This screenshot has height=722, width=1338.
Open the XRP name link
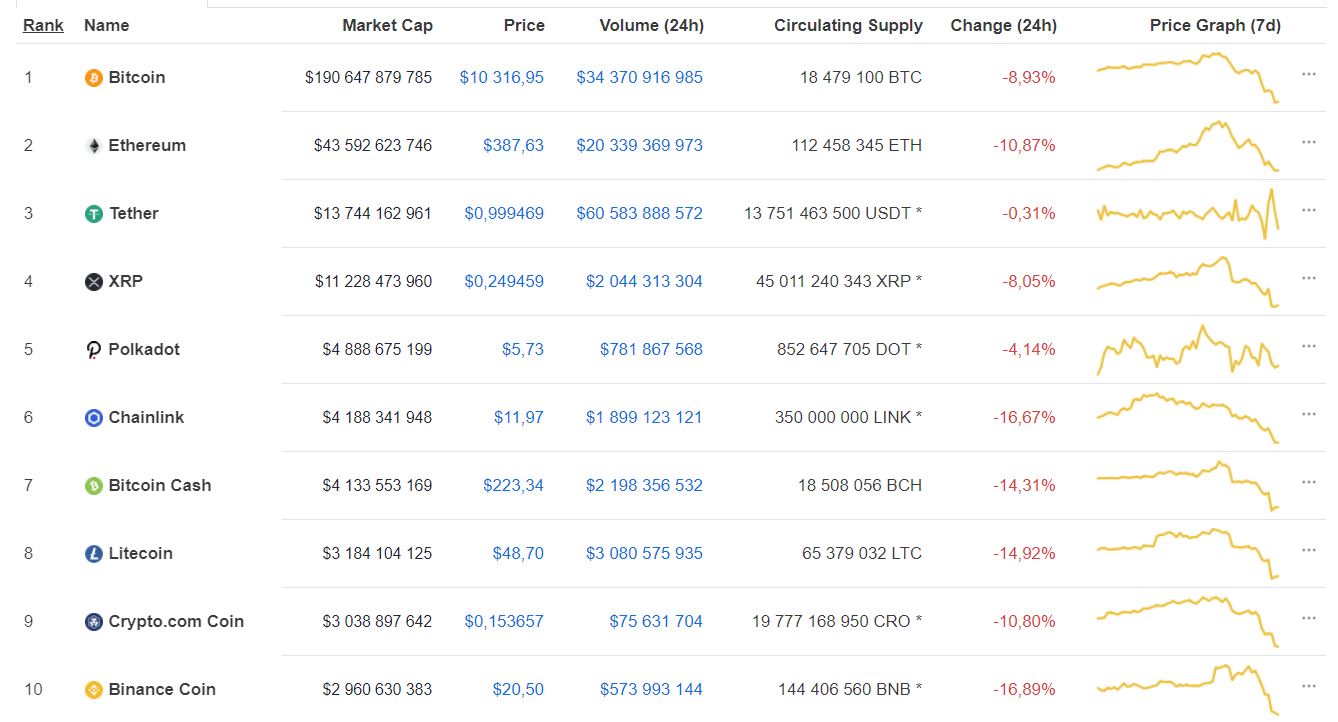point(126,281)
